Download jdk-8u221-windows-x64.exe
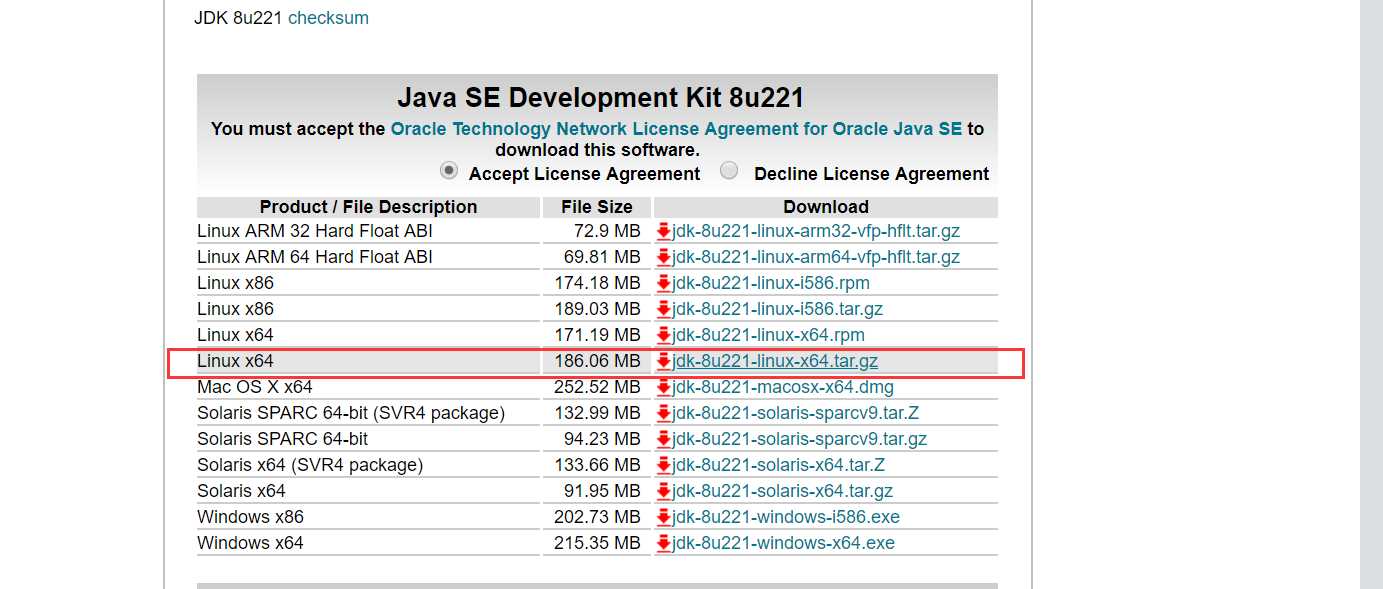 784,543
